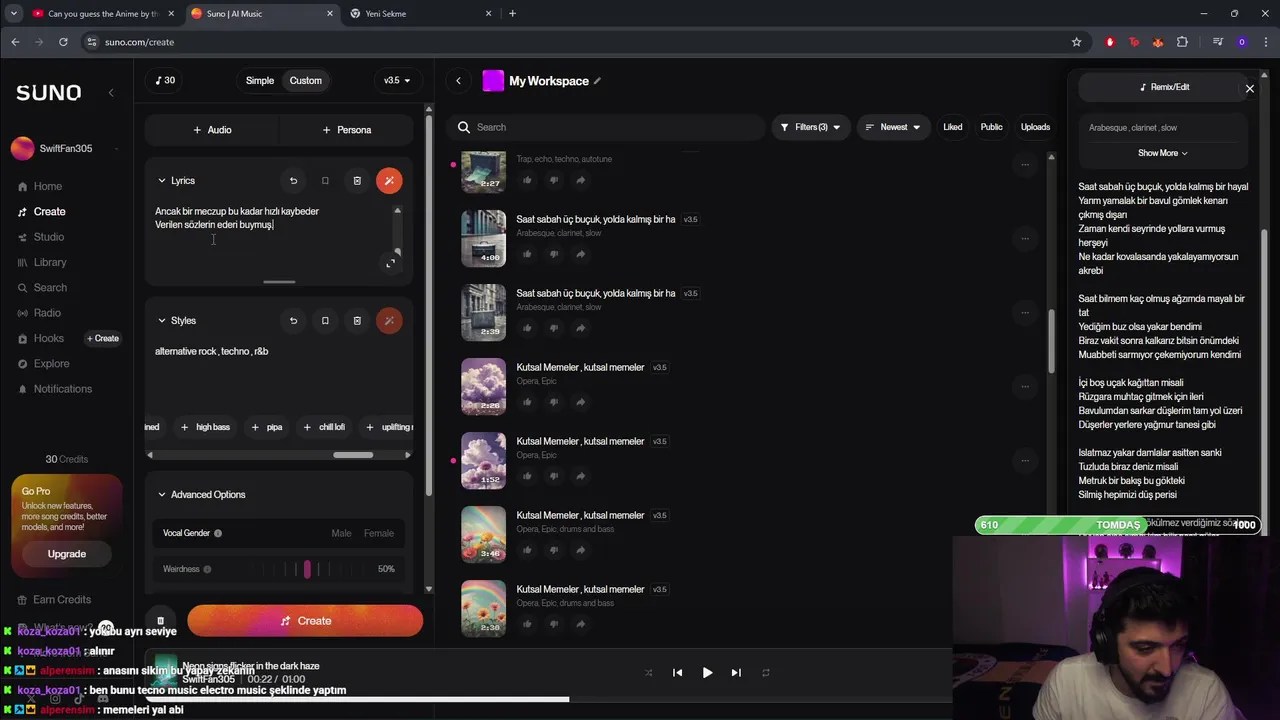
Task: Undo styles changes icon
Action: 293,321
